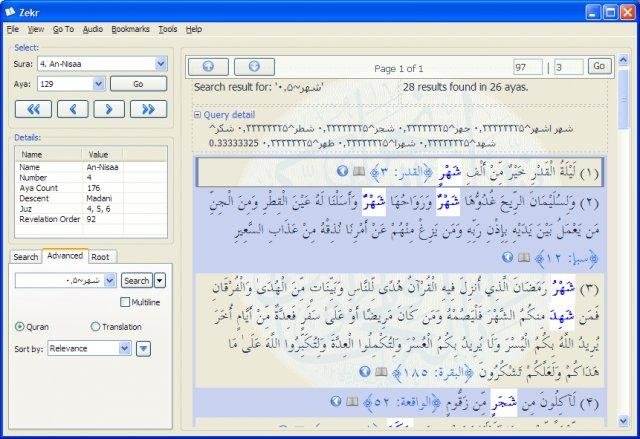
Task: Go to first aya with double-left arrow
Action: pos(33,109)
